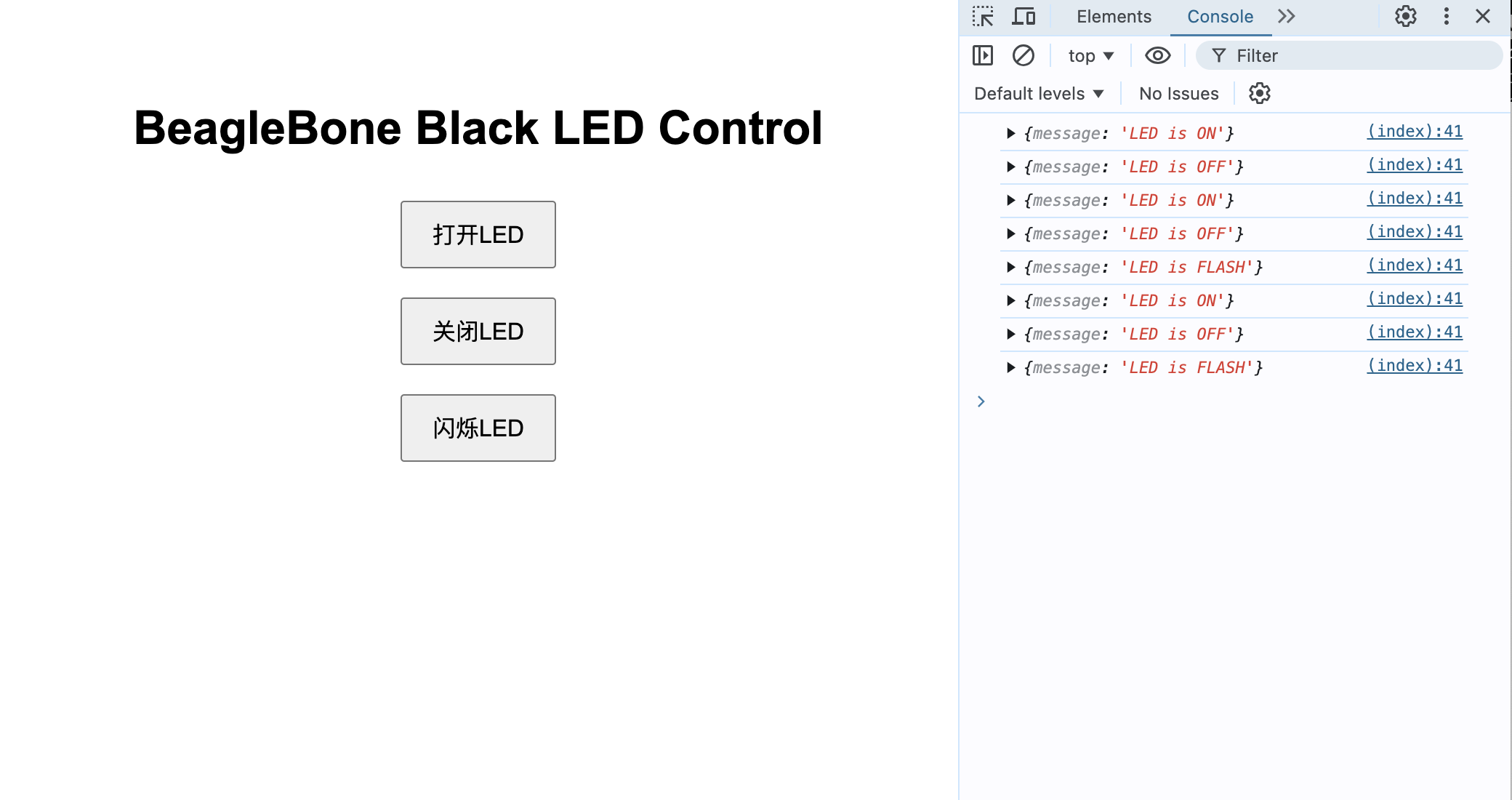Create a live expression with the eye icon
1512x800 pixels.
(x=1157, y=55)
